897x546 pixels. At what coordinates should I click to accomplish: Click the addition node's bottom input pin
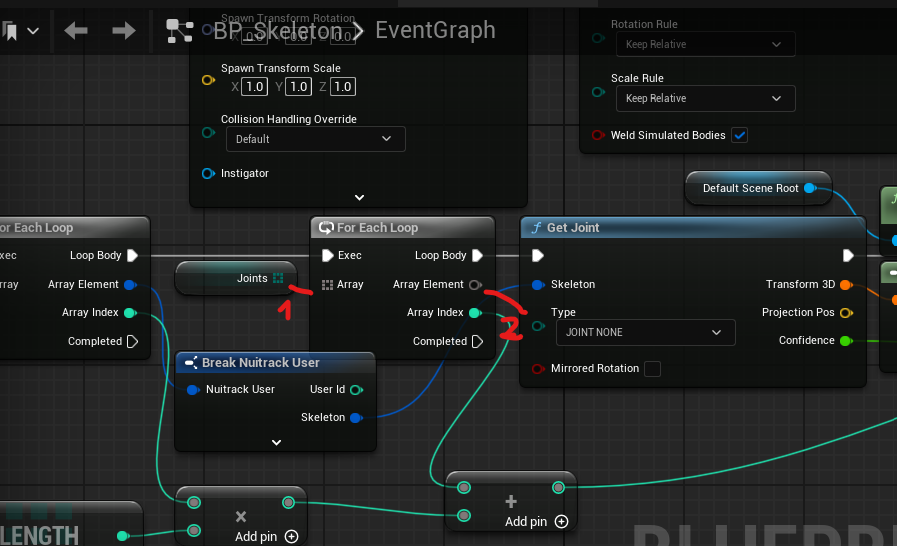pos(464,516)
